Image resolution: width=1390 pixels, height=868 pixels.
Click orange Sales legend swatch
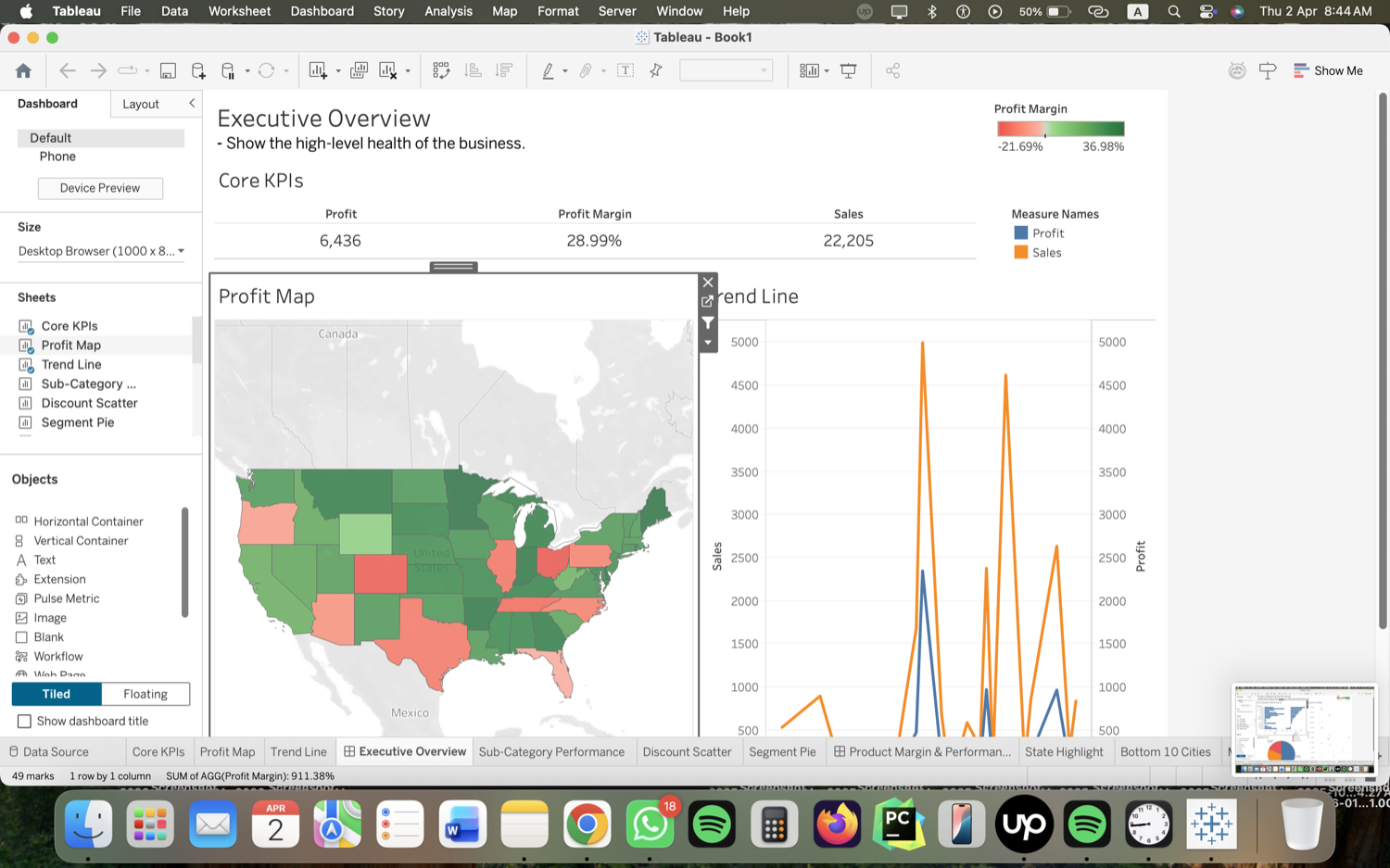(1021, 252)
